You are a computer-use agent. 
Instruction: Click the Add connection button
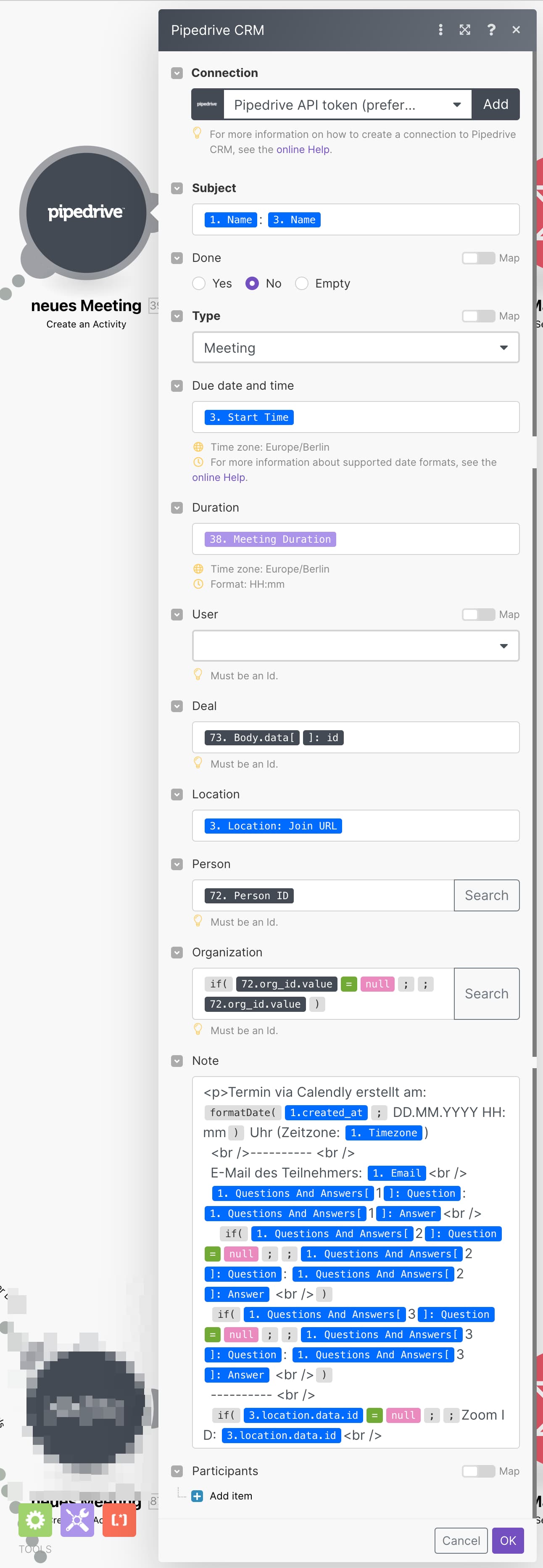[496, 105]
